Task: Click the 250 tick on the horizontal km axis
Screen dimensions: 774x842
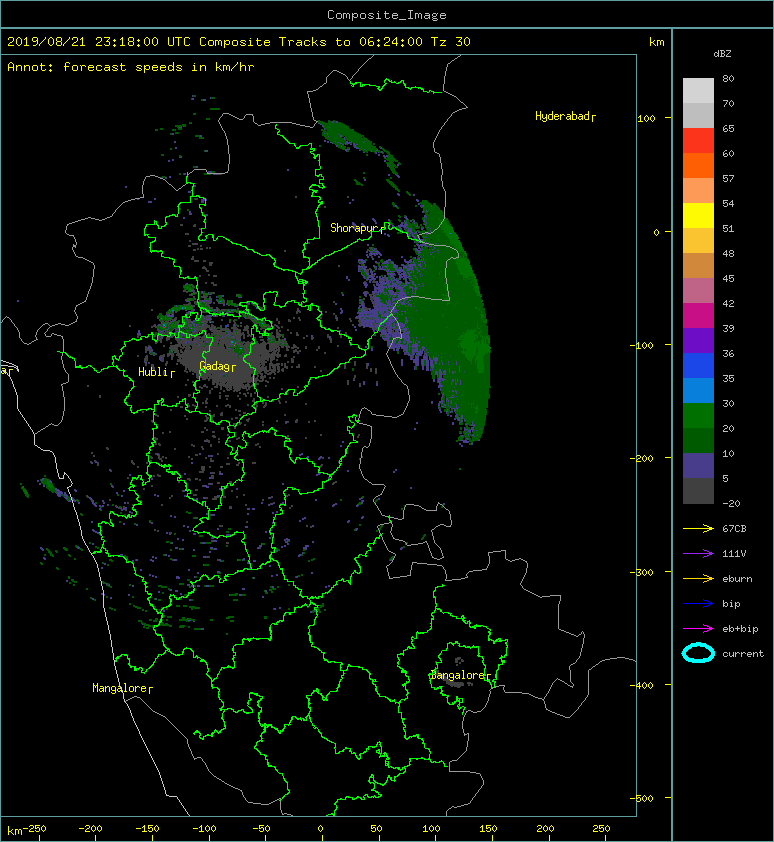Action: (601, 829)
